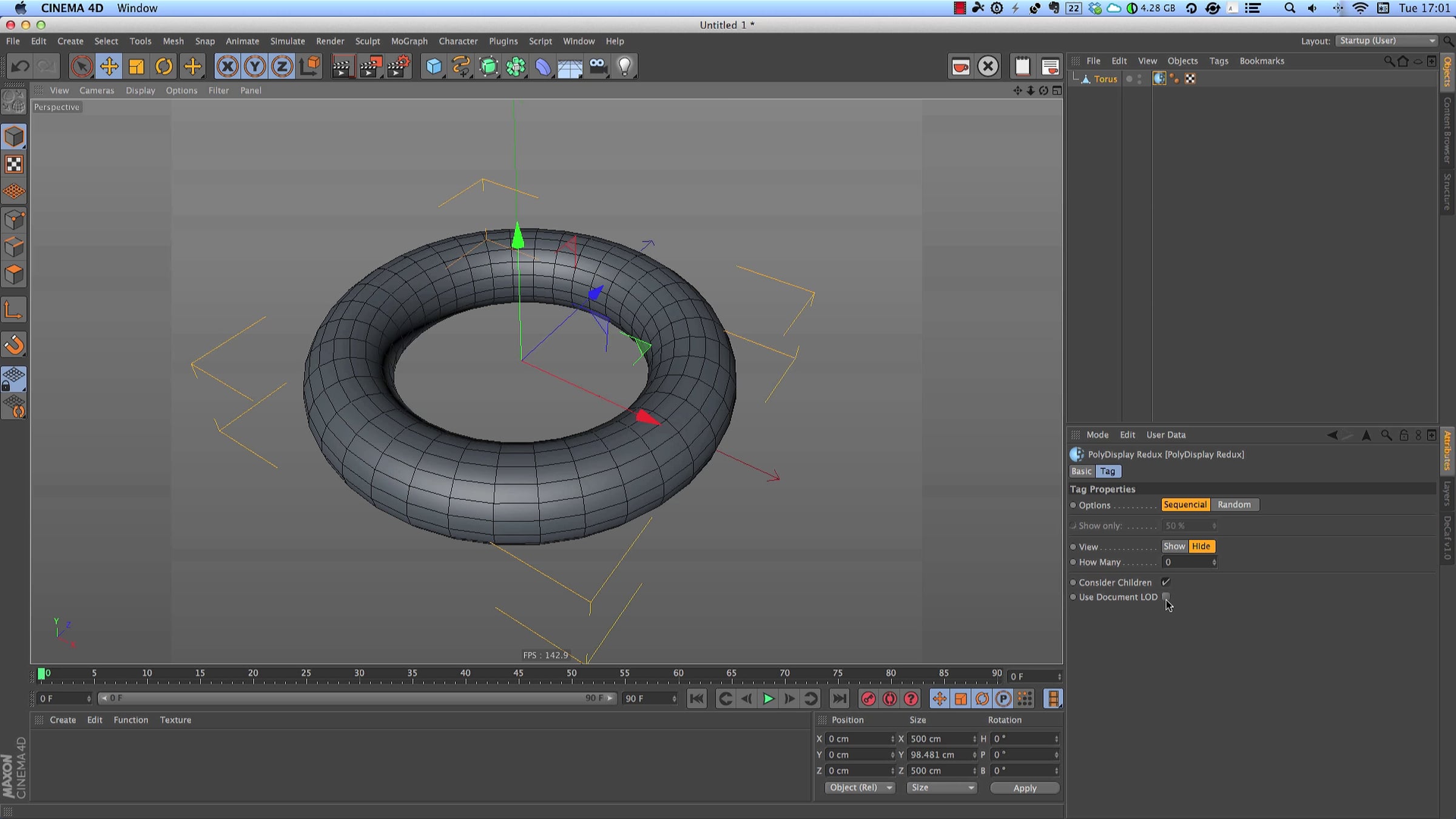
Task: Open the Size mode dropdown
Action: [x=942, y=787]
